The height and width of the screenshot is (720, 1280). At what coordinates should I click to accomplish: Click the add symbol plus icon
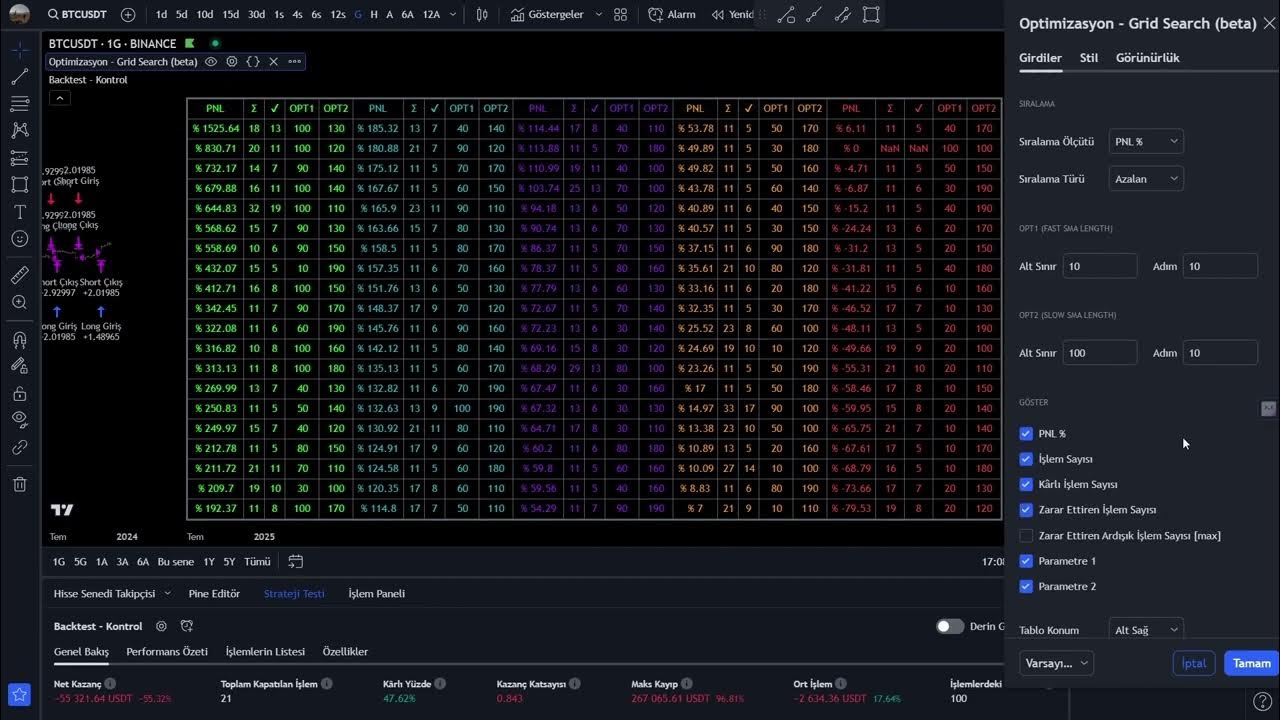[x=128, y=15]
